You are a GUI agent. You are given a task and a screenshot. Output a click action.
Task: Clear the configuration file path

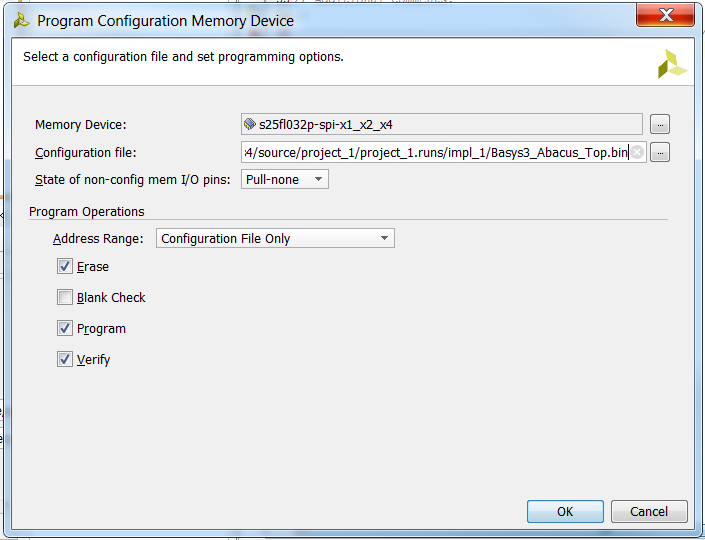pyautogui.click(x=637, y=152)
